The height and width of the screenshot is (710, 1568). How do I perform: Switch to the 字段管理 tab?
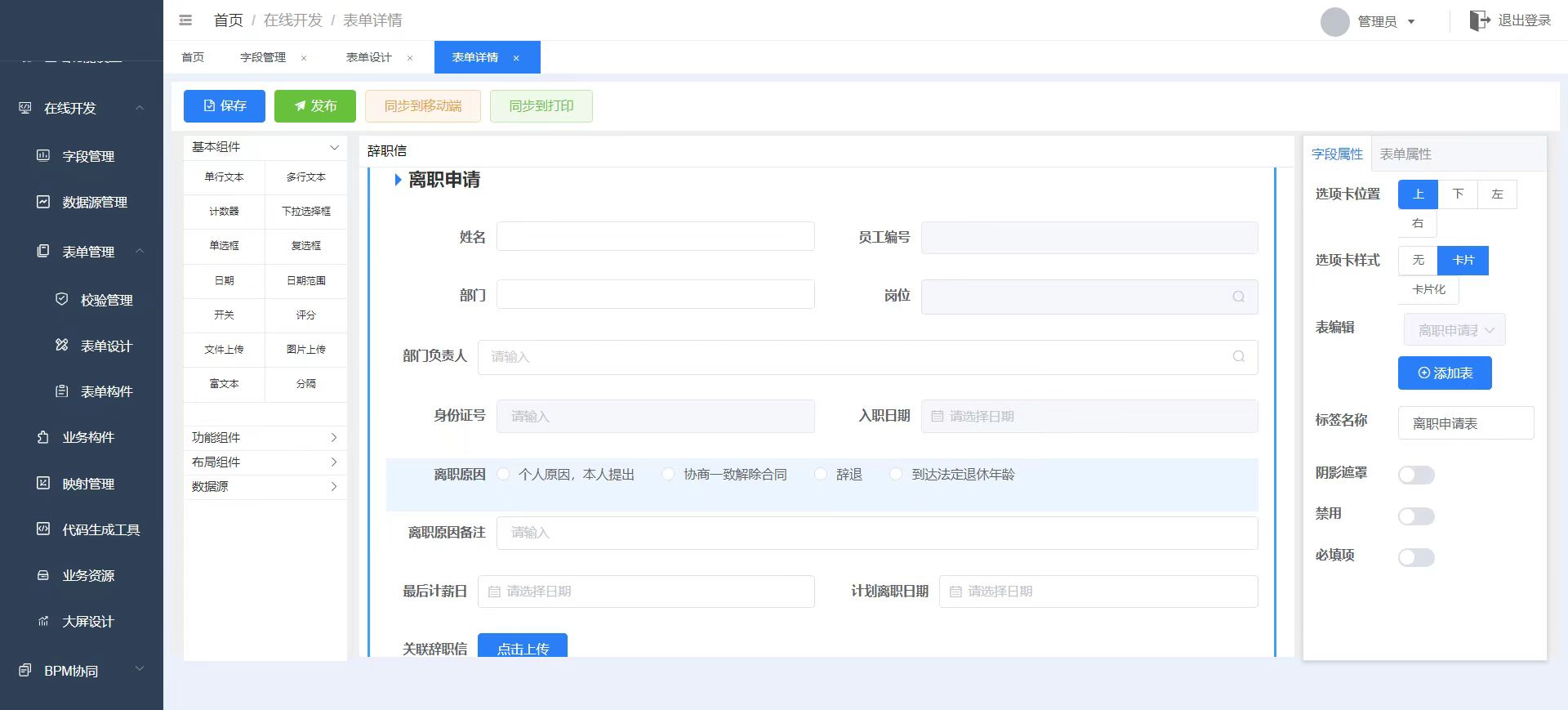263,57
